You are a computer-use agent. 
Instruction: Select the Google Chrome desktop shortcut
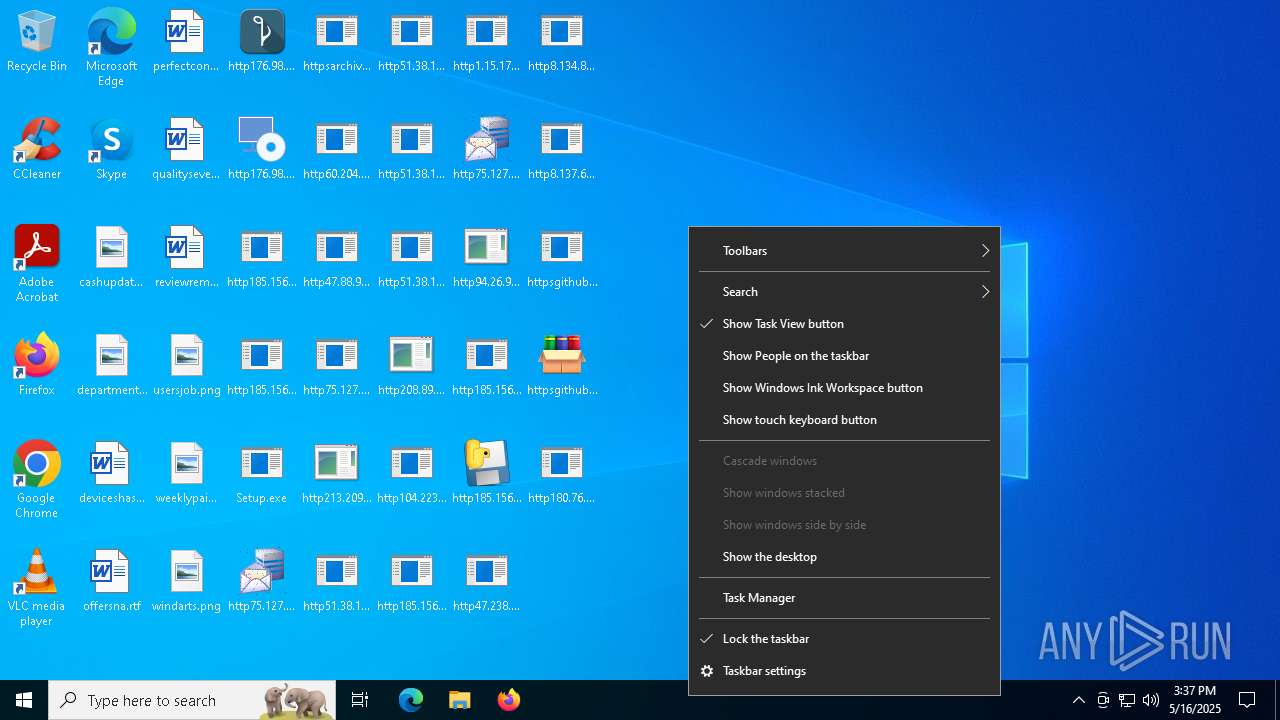pos(37,480)
